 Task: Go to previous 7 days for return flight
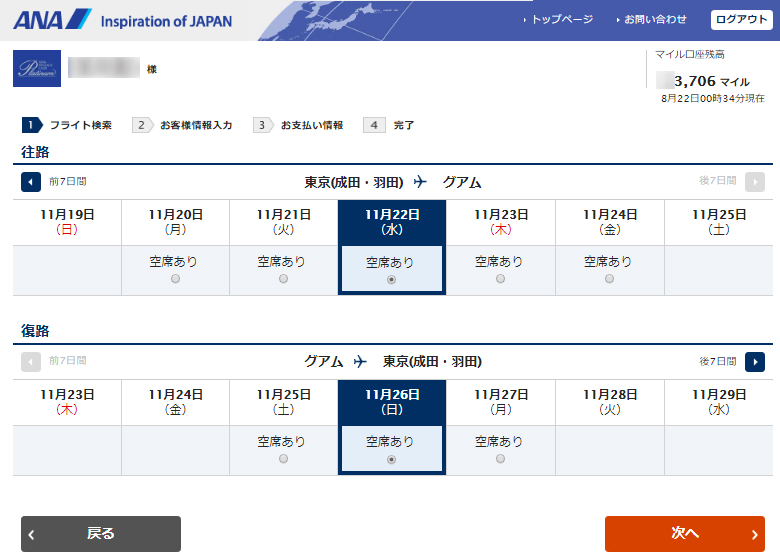pyautogui.click(x=31, y=361)
